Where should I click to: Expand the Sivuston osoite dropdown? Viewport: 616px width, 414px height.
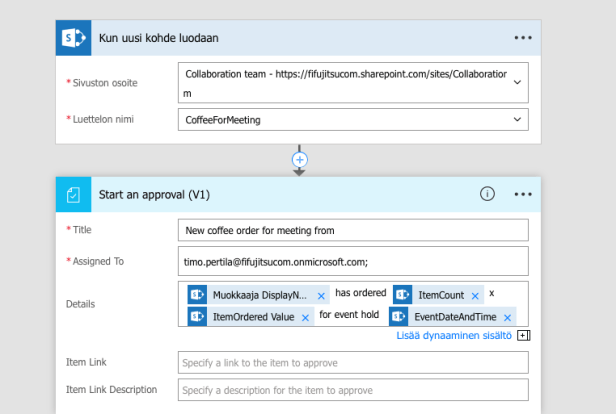[x=517, y=82]
